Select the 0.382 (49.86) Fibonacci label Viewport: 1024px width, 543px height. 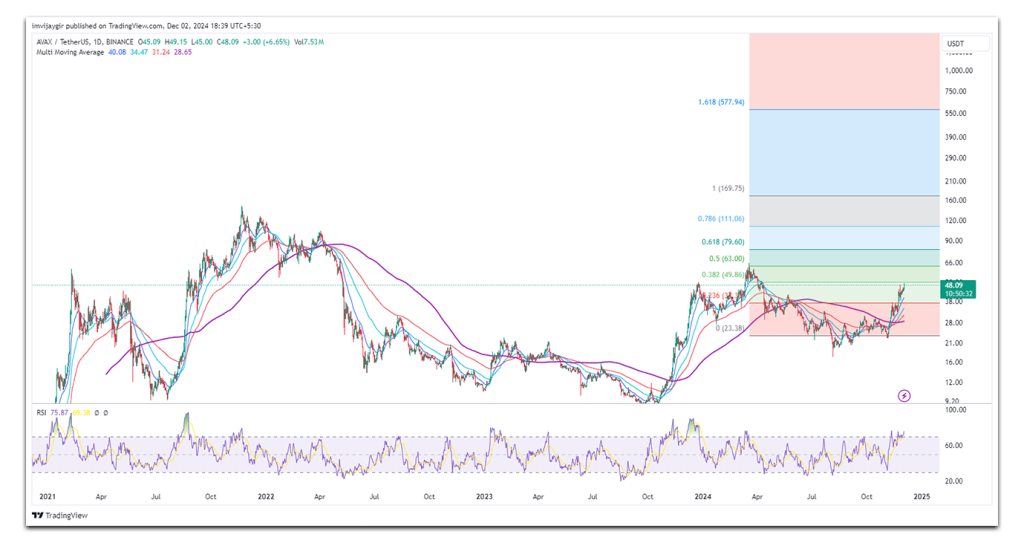[x=723, y=275]
